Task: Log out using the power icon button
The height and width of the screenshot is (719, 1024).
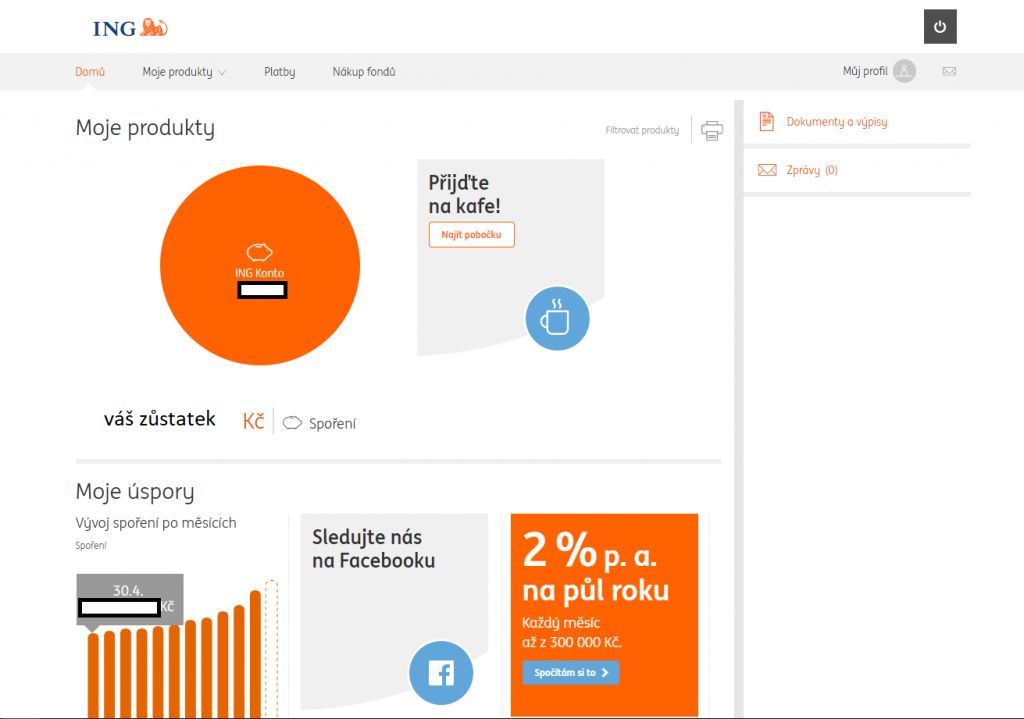Action: (x=940, y=27)
